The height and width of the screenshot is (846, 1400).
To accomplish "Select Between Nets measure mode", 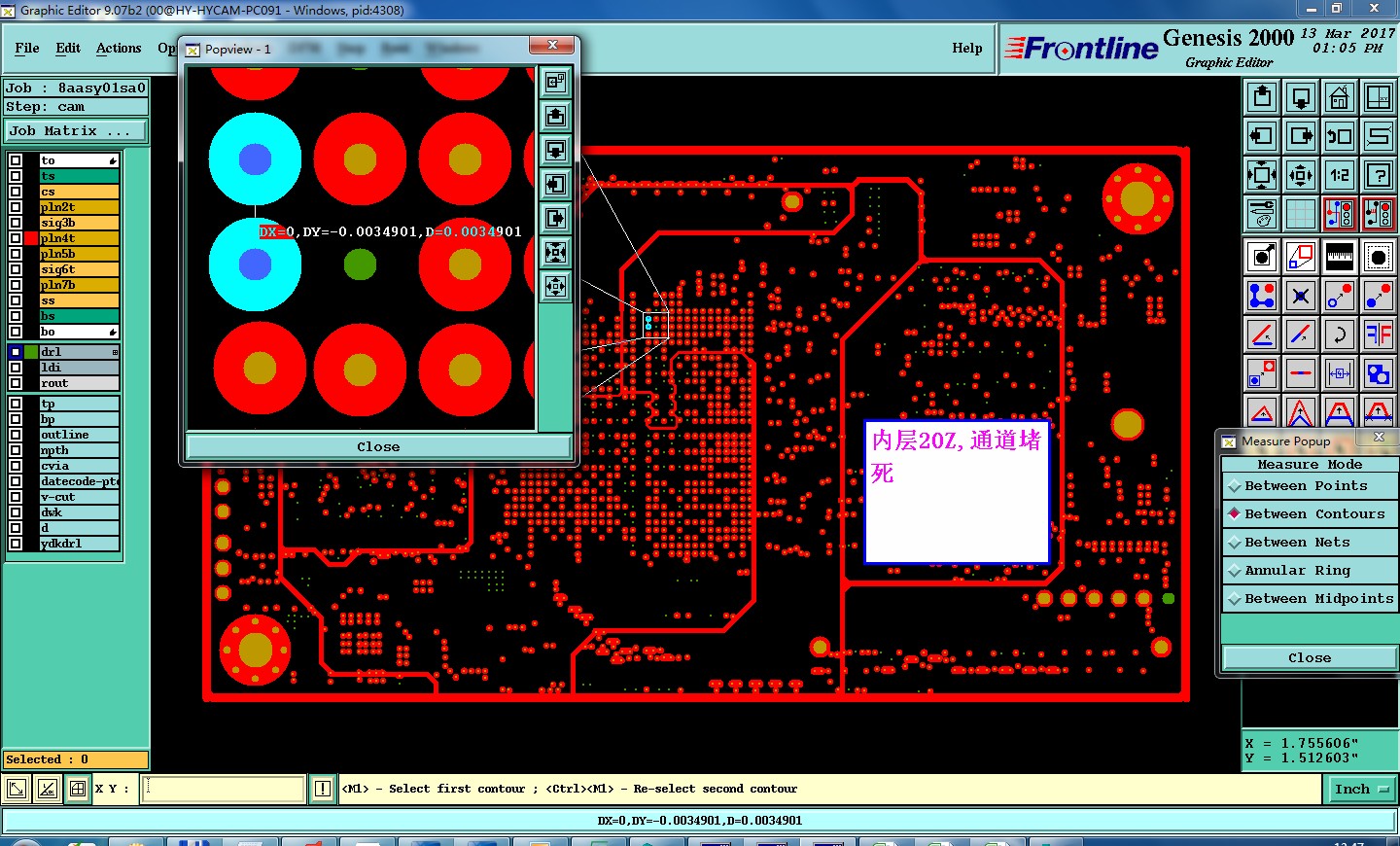I will click(x=1310, y=543).
